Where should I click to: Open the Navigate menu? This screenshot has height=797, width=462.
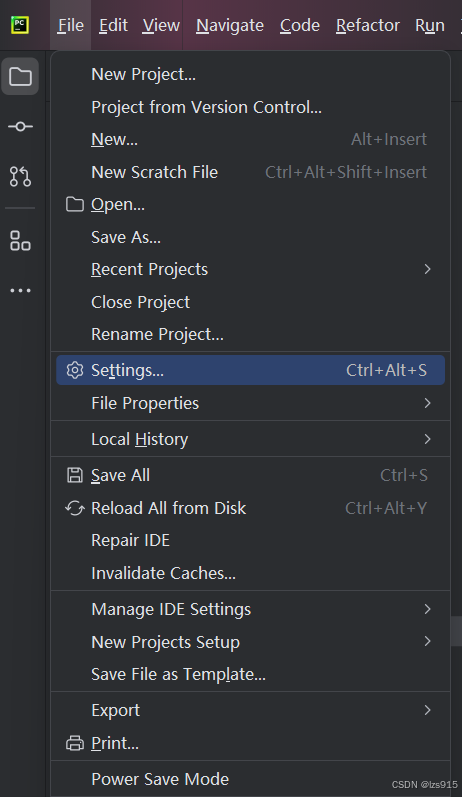(230, 25)
